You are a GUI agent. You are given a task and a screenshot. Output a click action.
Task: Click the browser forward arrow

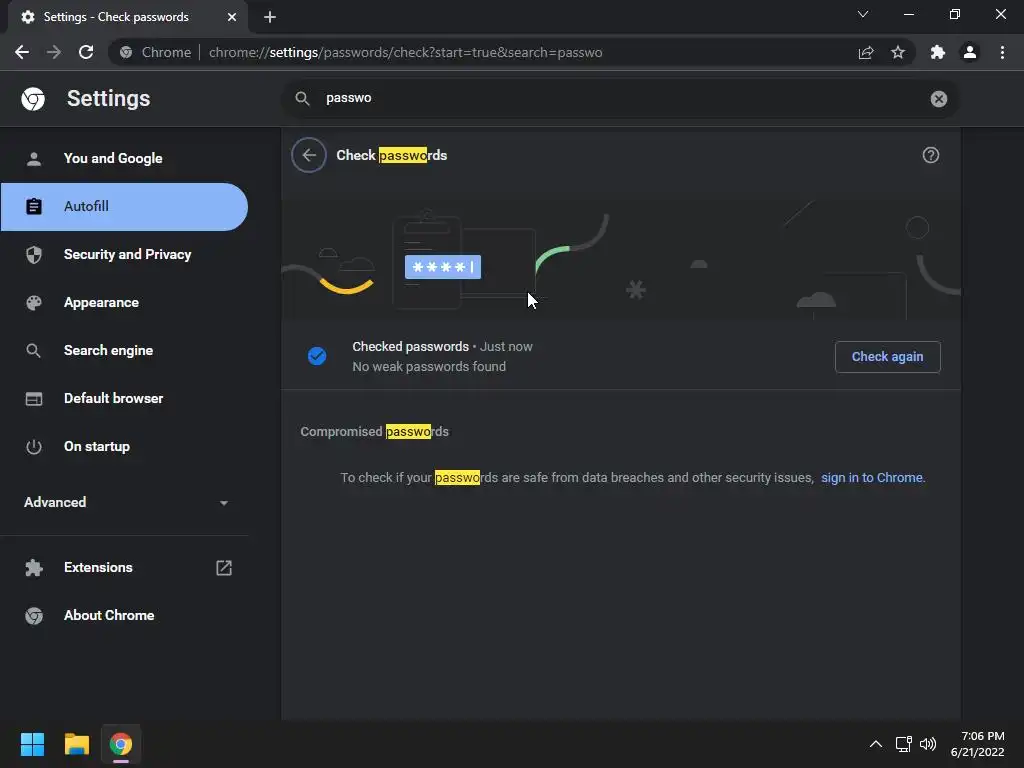point(54,52)
